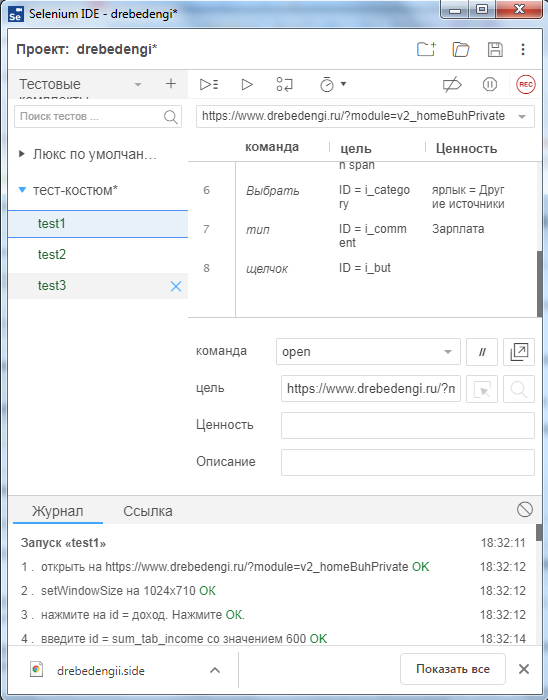Click the цель column header
Viewport: 548px width, 700px height.
[356, 148]
